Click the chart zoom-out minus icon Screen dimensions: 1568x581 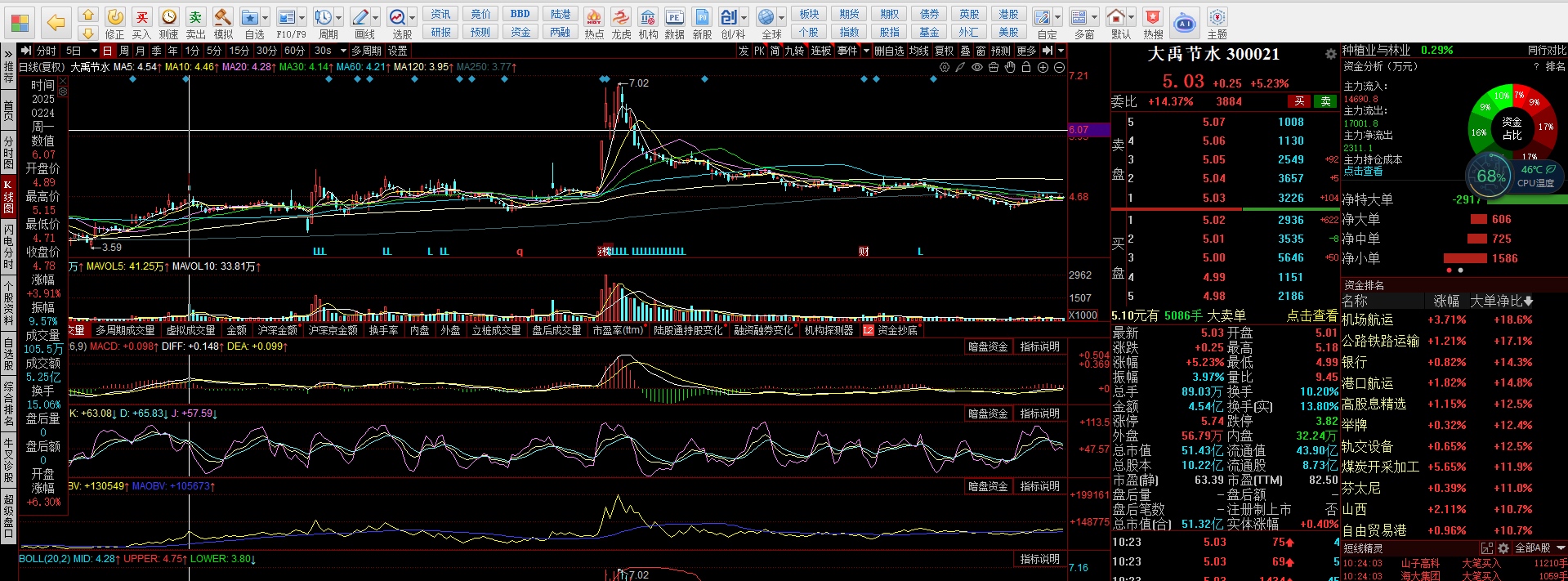[1059, 68]
